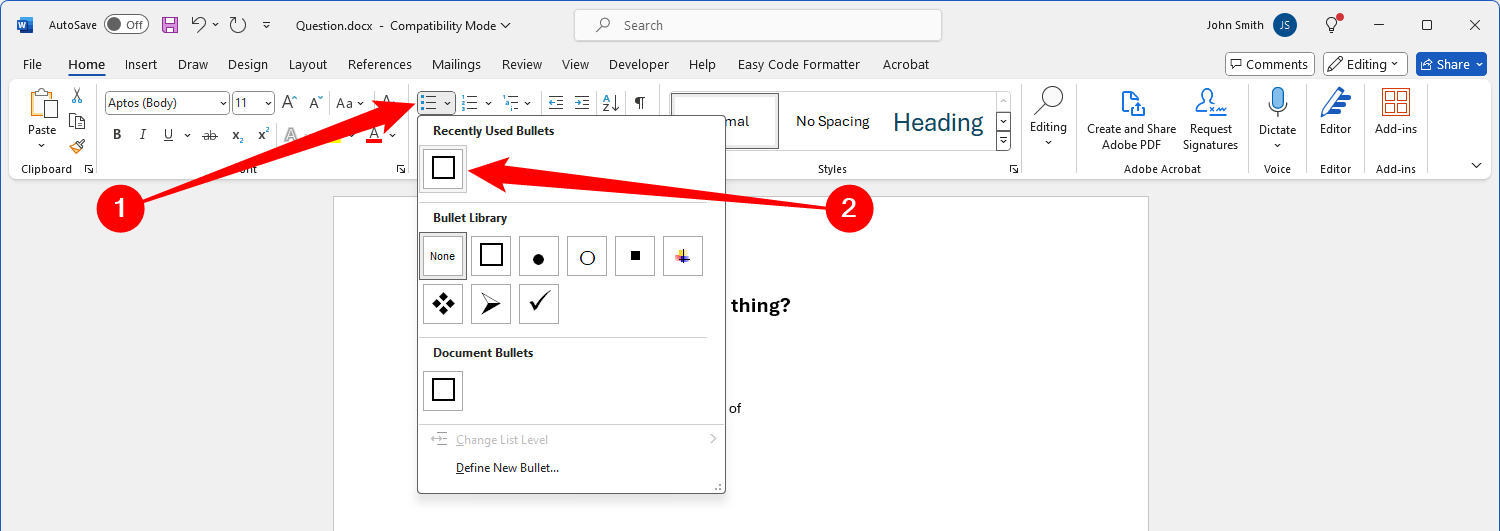Open the Editing mode dropdown
Image resolution: width=1500 pixels, height=531 pixels.
point(1365,64)
